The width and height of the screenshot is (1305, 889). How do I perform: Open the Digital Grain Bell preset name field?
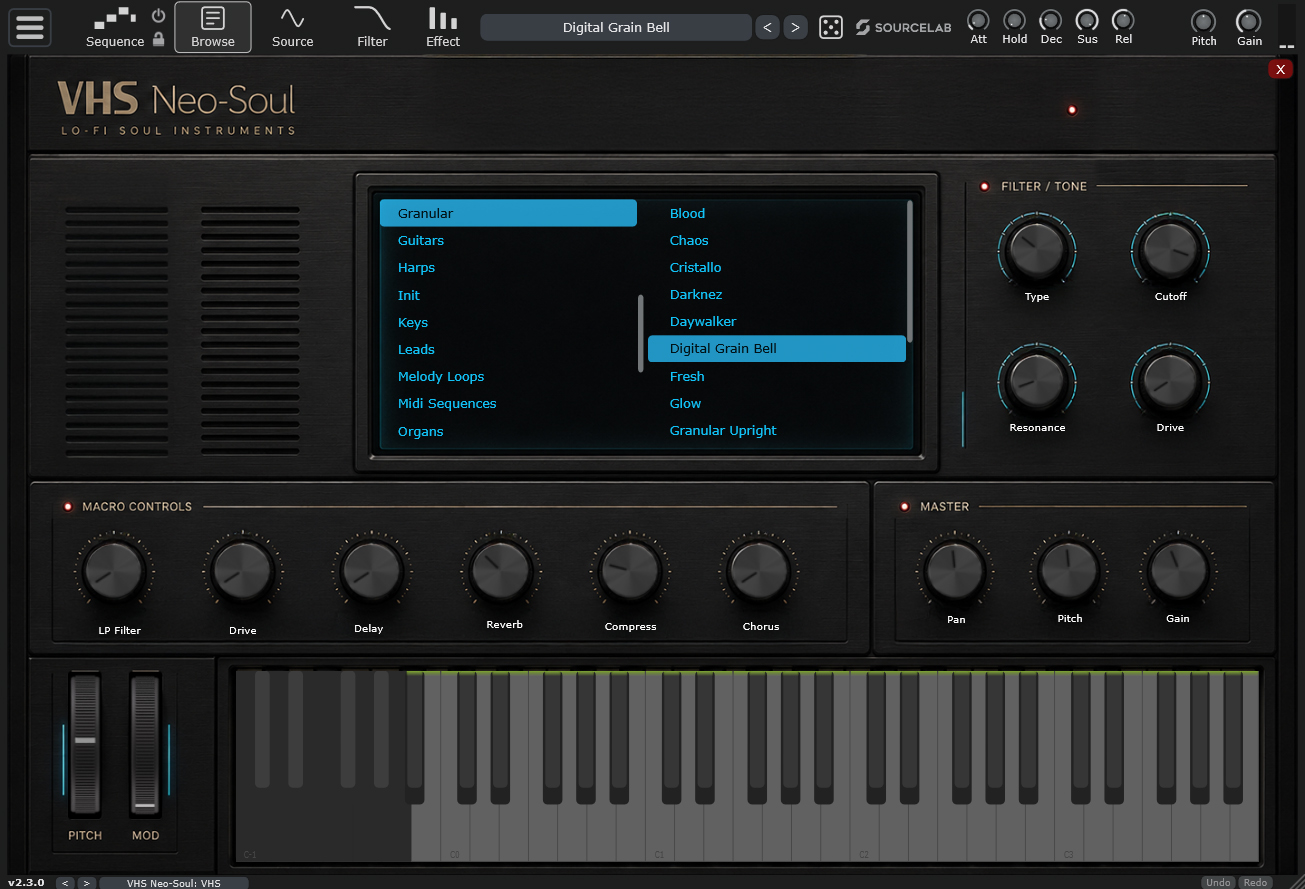tap(616, 27)
